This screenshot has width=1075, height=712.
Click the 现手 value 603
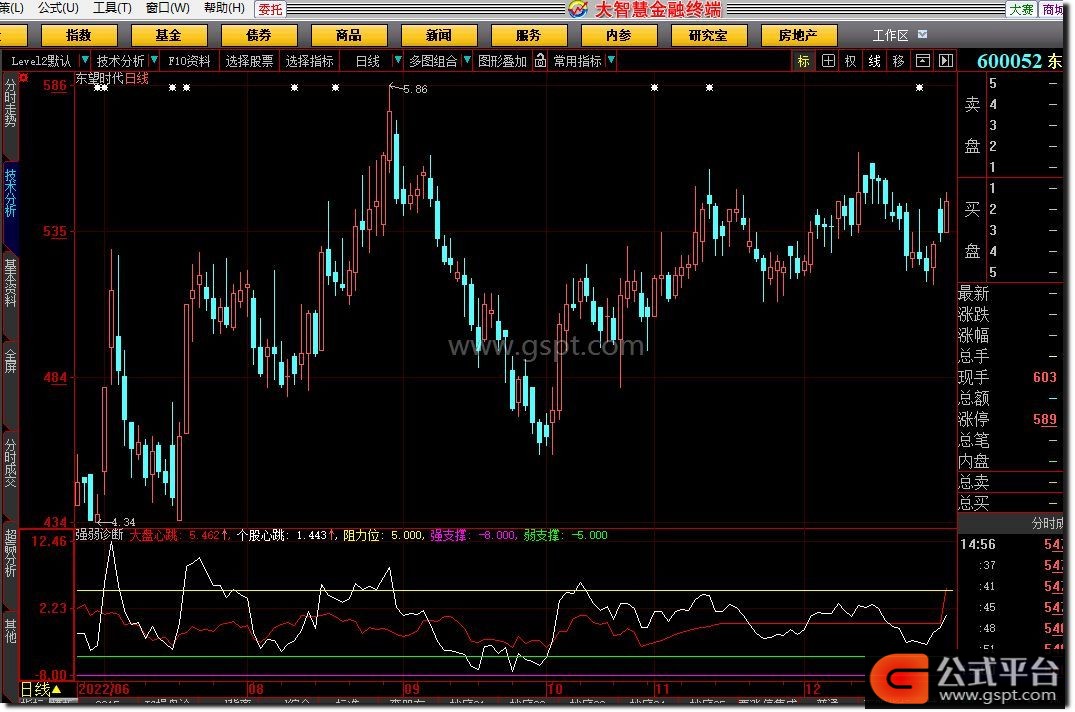[x=1044, y=378]
